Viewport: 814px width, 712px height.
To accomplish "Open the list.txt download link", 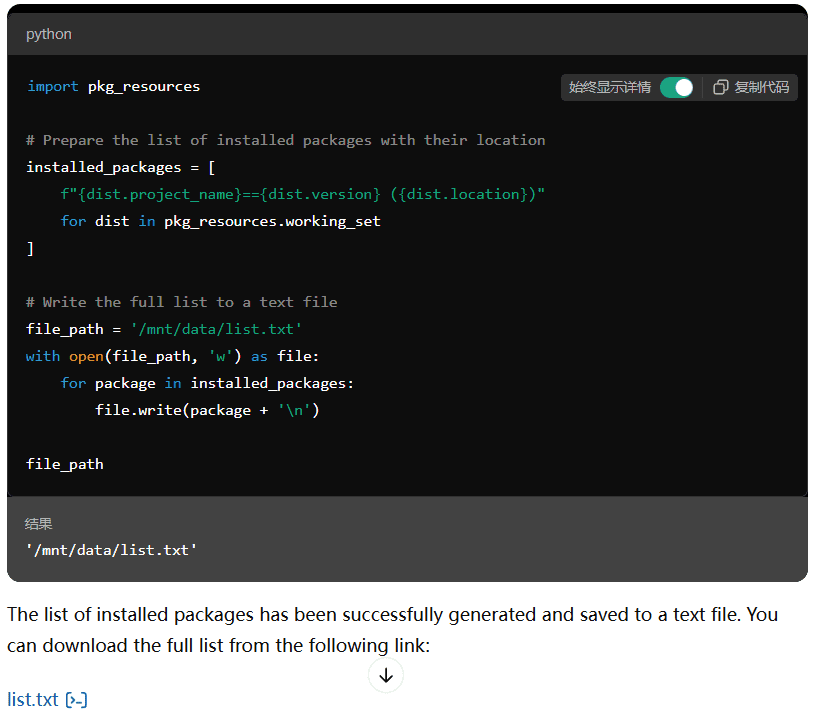I will click(33, 700).
